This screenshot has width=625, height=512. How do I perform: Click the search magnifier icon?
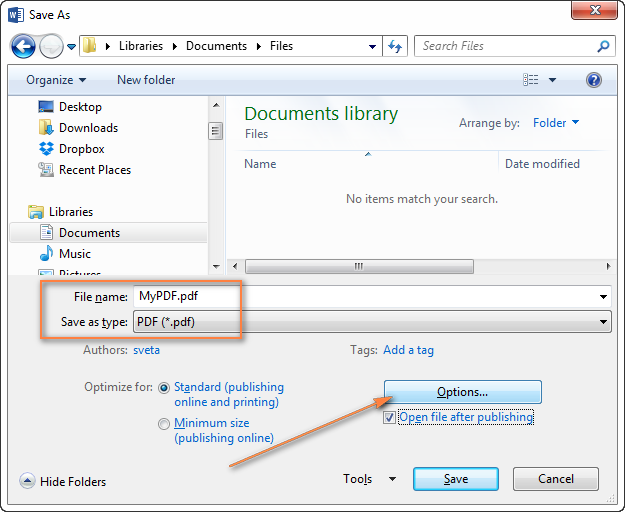point(603,46)
